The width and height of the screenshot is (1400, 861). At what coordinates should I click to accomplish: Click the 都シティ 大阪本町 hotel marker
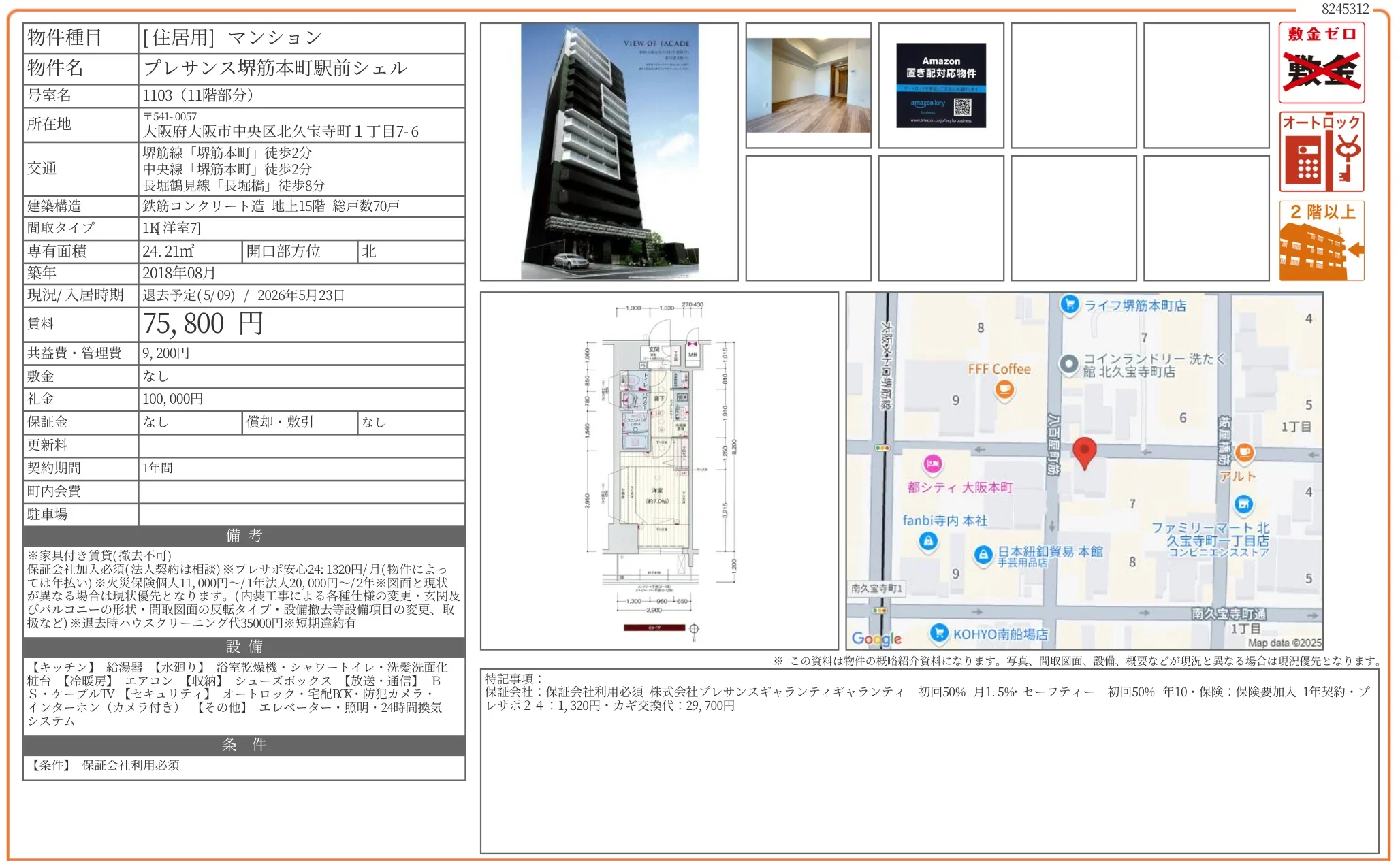click(x=933, y=464)
